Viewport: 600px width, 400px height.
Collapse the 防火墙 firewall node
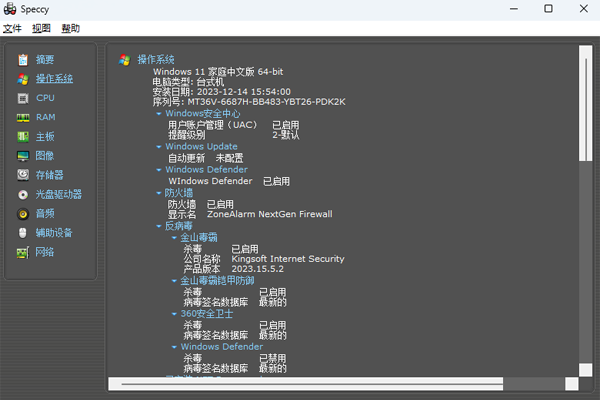[x=159, y=193]
